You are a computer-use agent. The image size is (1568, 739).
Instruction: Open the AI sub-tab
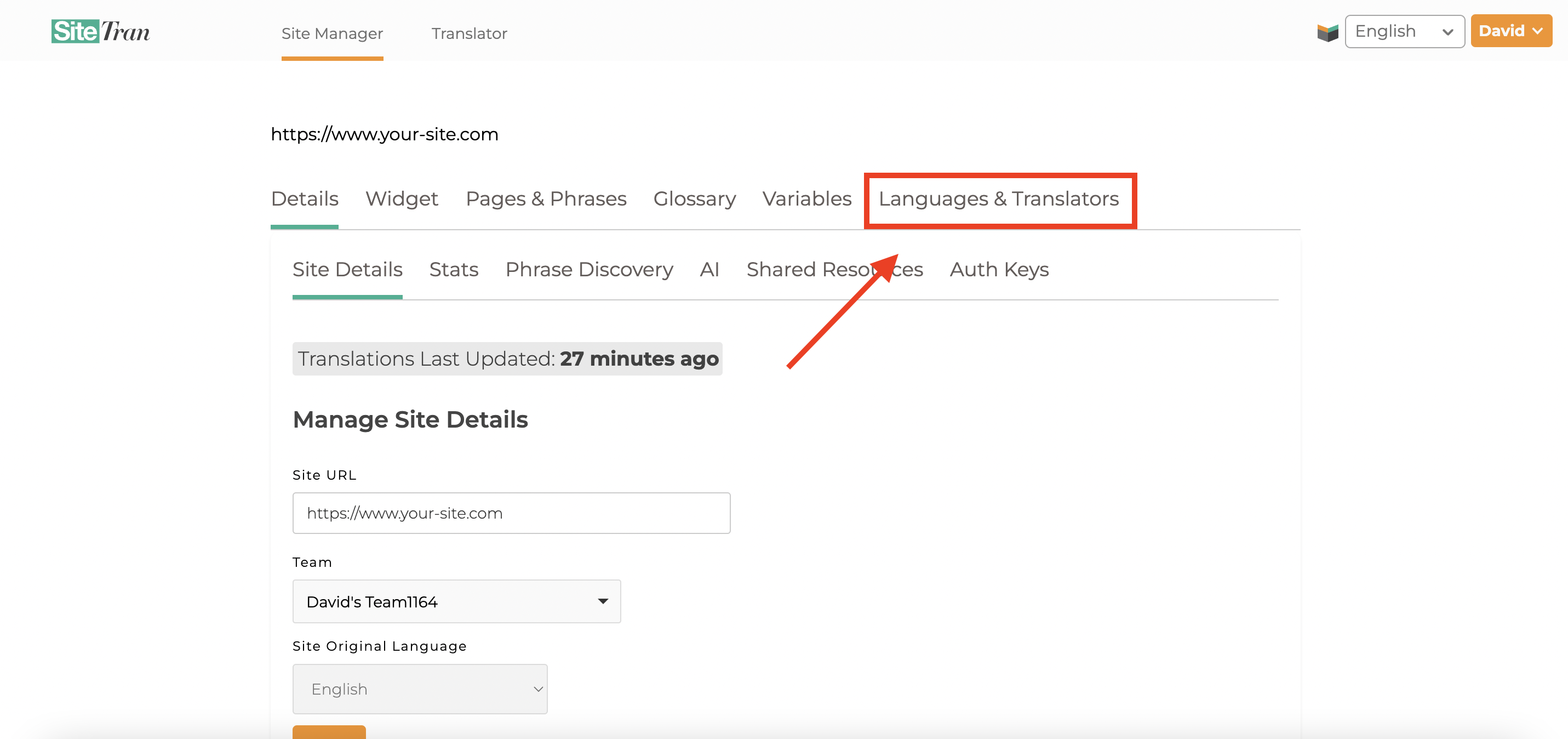709,269
